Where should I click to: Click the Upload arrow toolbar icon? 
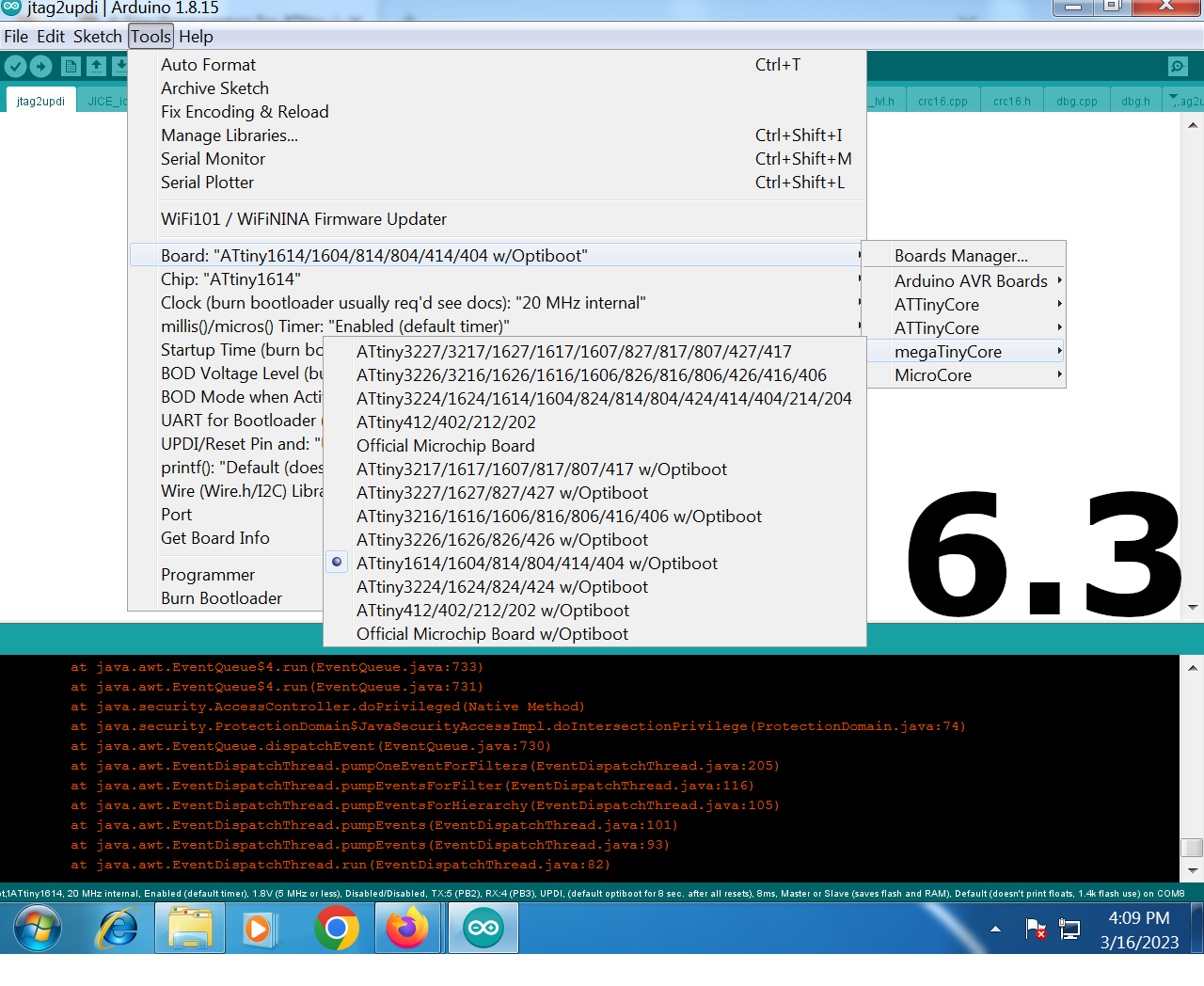(x=40, y=66)
